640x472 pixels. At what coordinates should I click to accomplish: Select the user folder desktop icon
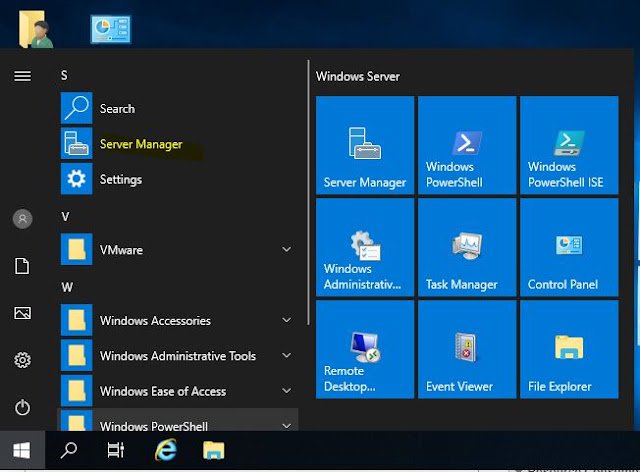pyautogui.click(x=36, y=29)
